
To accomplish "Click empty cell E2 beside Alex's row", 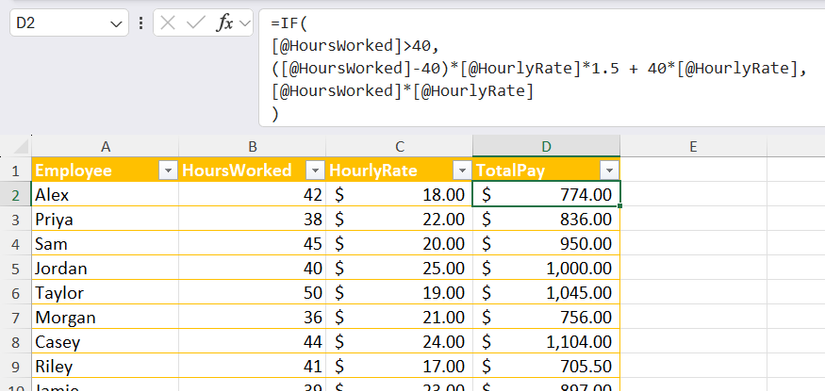I will tap(693, 195).
